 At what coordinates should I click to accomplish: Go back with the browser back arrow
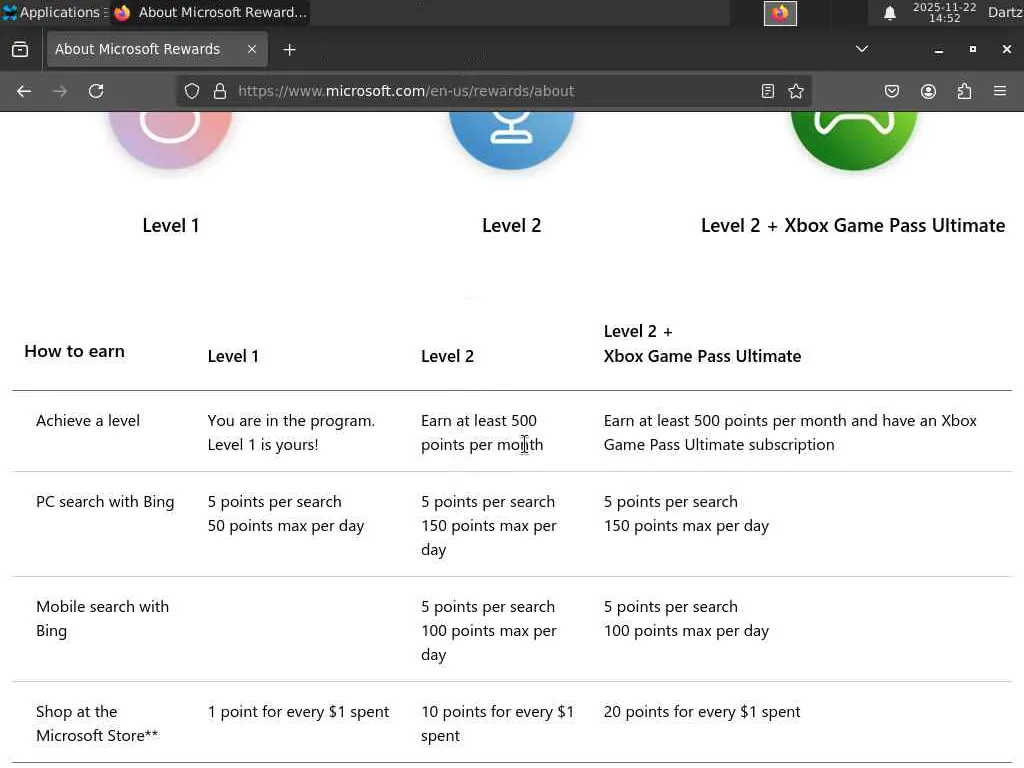tap(24, 91)
